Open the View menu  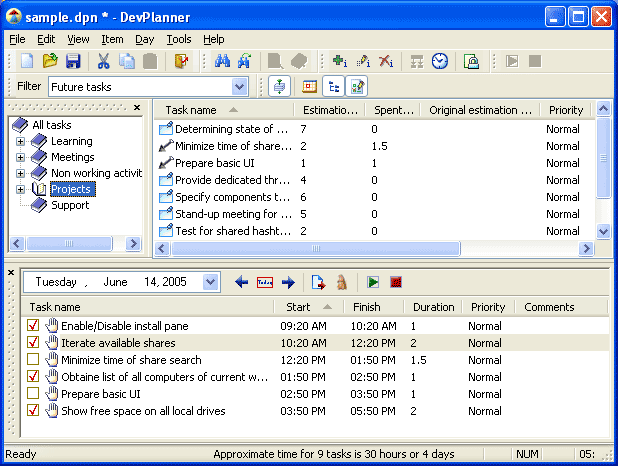(78, 39)
